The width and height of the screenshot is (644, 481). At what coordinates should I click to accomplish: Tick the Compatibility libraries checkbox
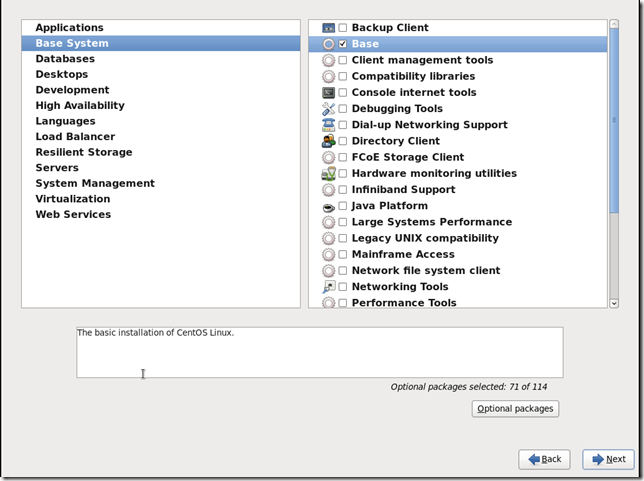click(343, 76)
